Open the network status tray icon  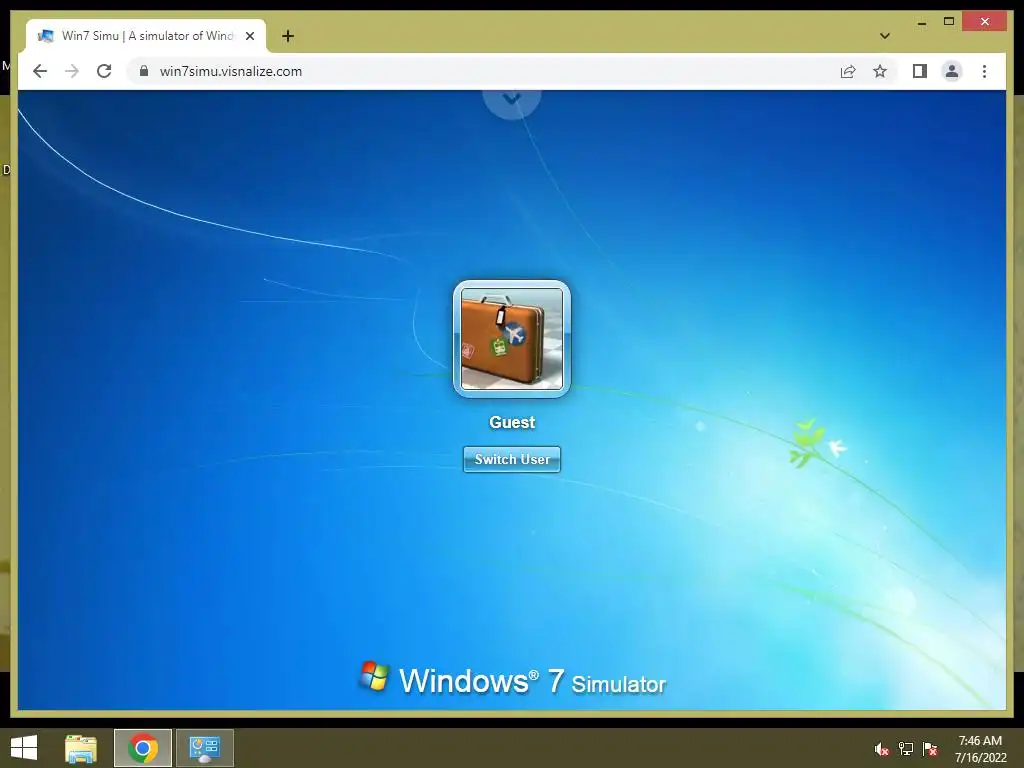pyautogui.click(x=906, y=748)
